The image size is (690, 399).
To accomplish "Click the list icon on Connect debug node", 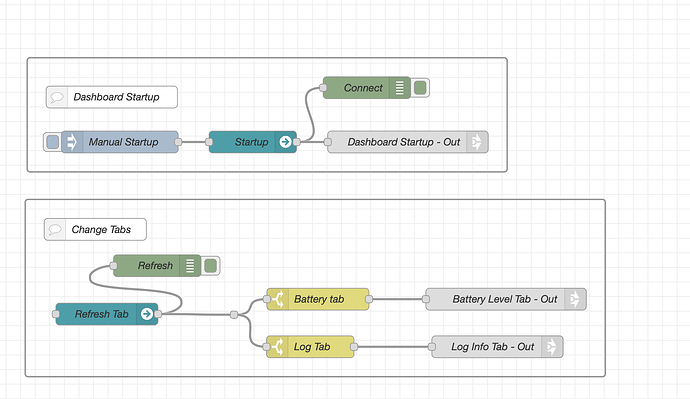I will 400,88.
